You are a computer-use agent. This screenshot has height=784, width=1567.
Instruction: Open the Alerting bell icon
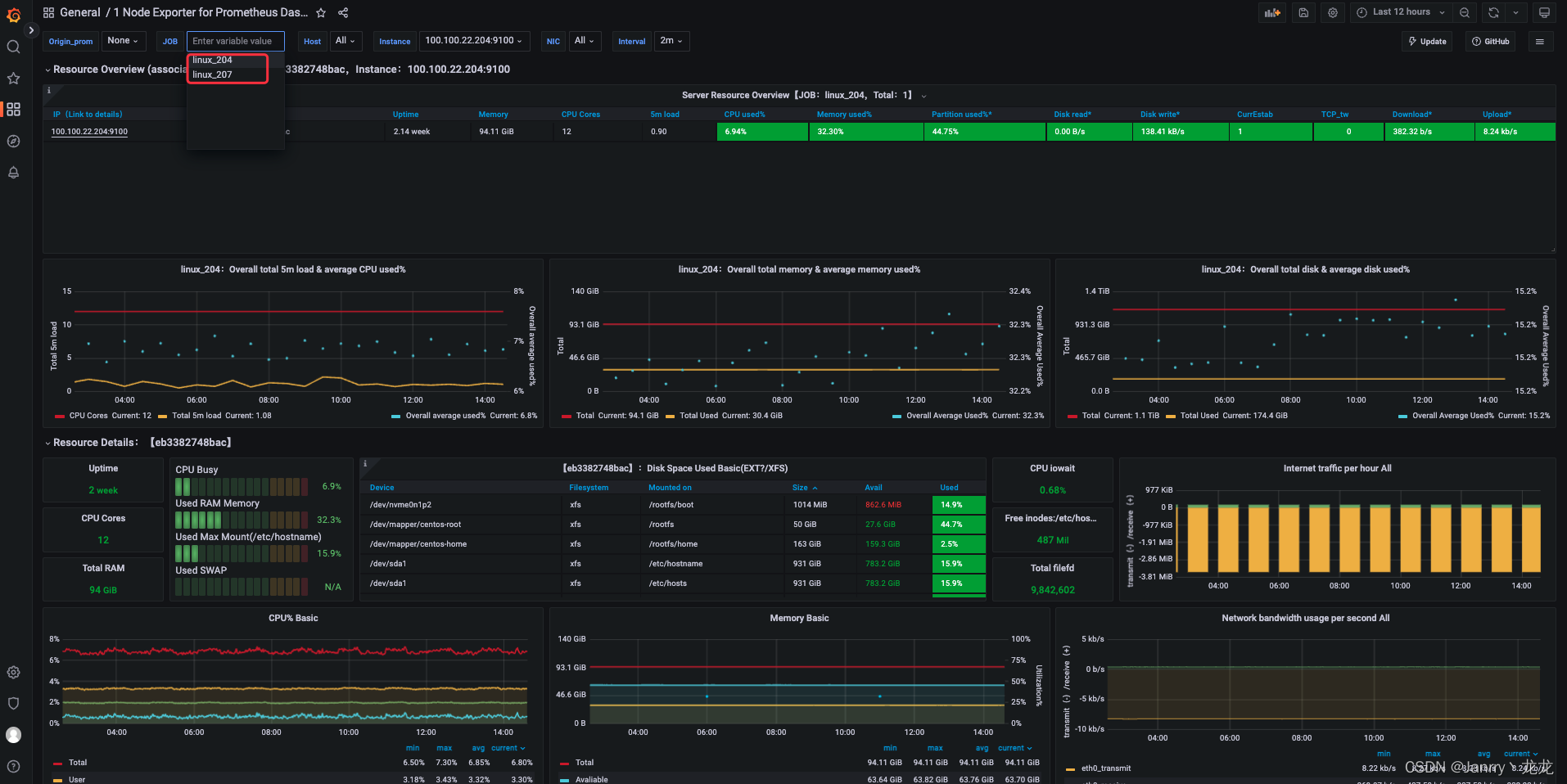point(13,172)
